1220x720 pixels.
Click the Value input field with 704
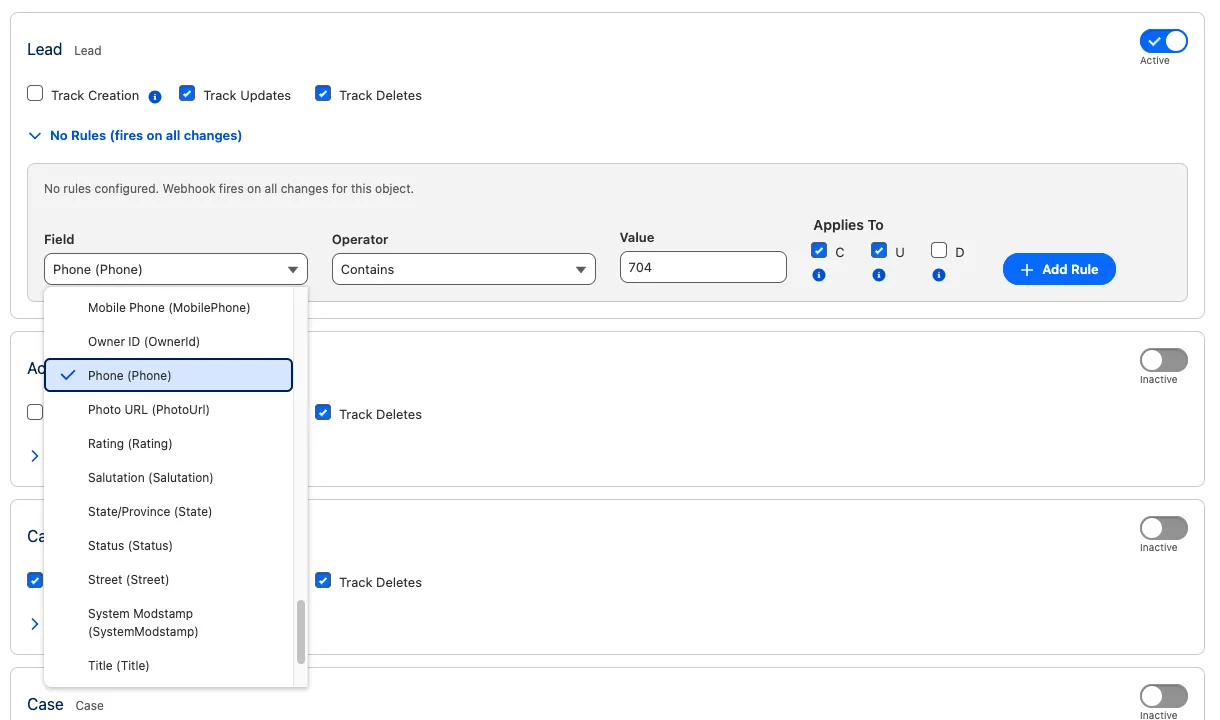point(703,267)
